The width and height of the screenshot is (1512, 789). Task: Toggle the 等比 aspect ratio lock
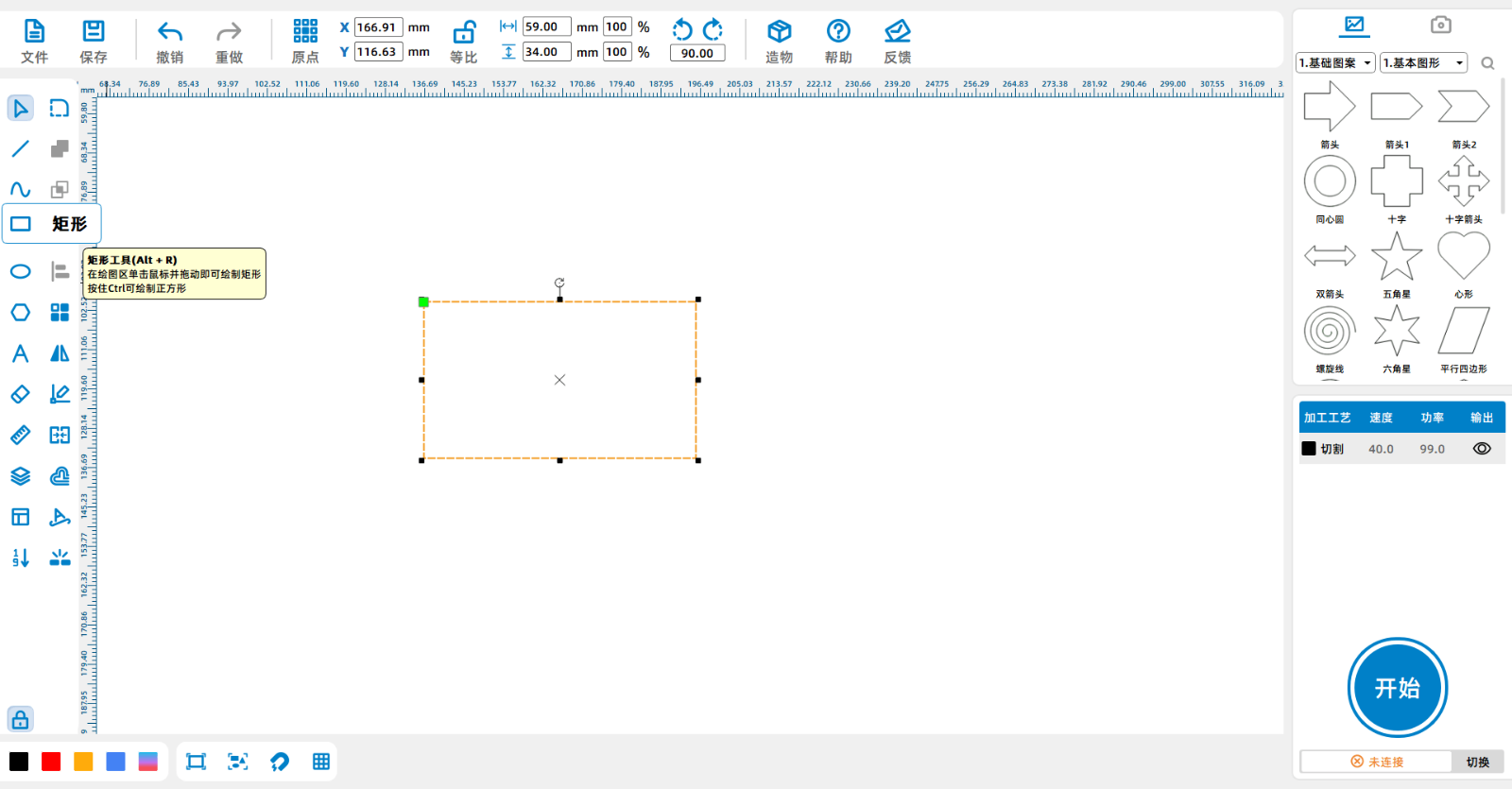coord(464,33)
